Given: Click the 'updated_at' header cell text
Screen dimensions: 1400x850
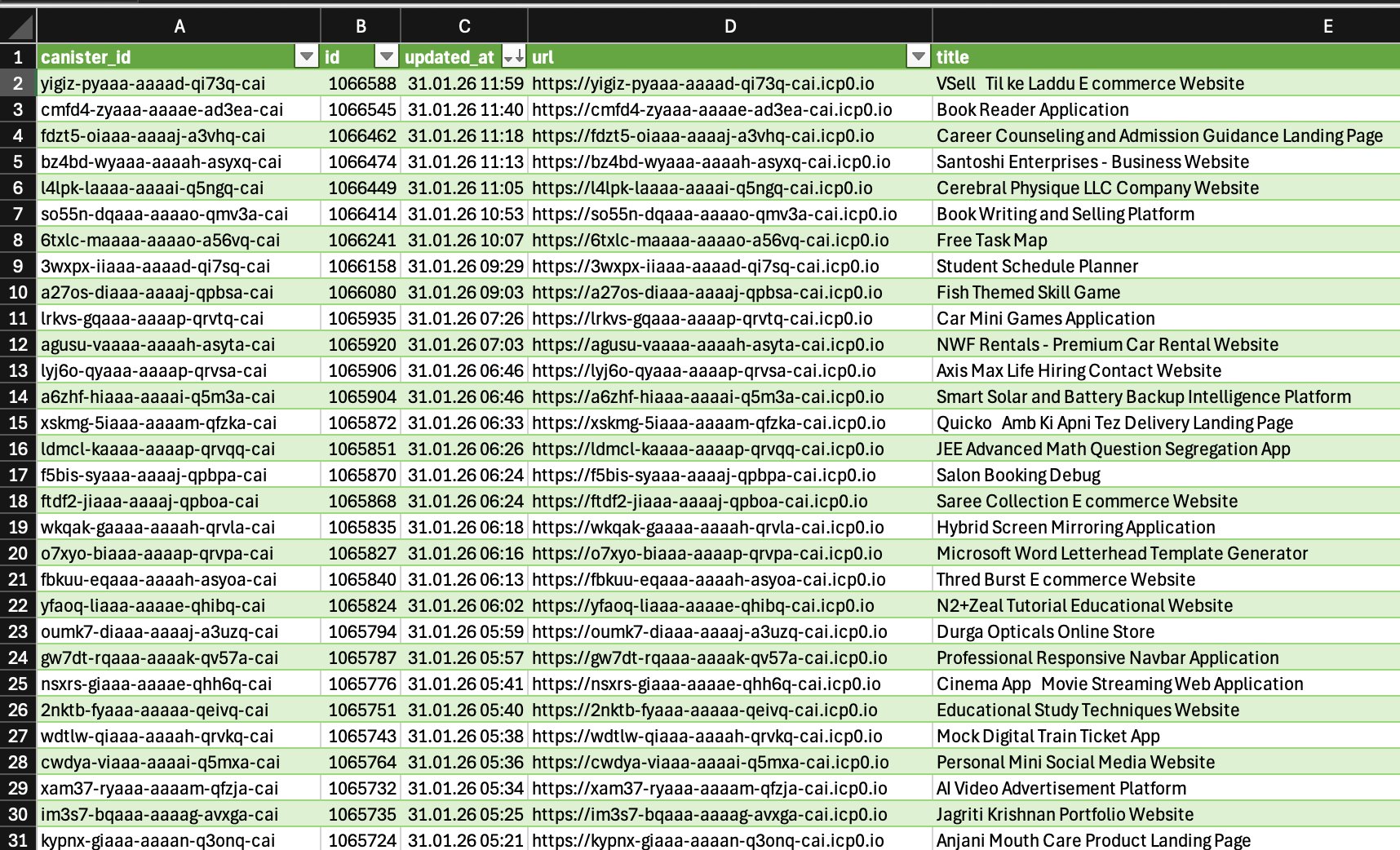Looking at the screenshot, I should (450, 57).
